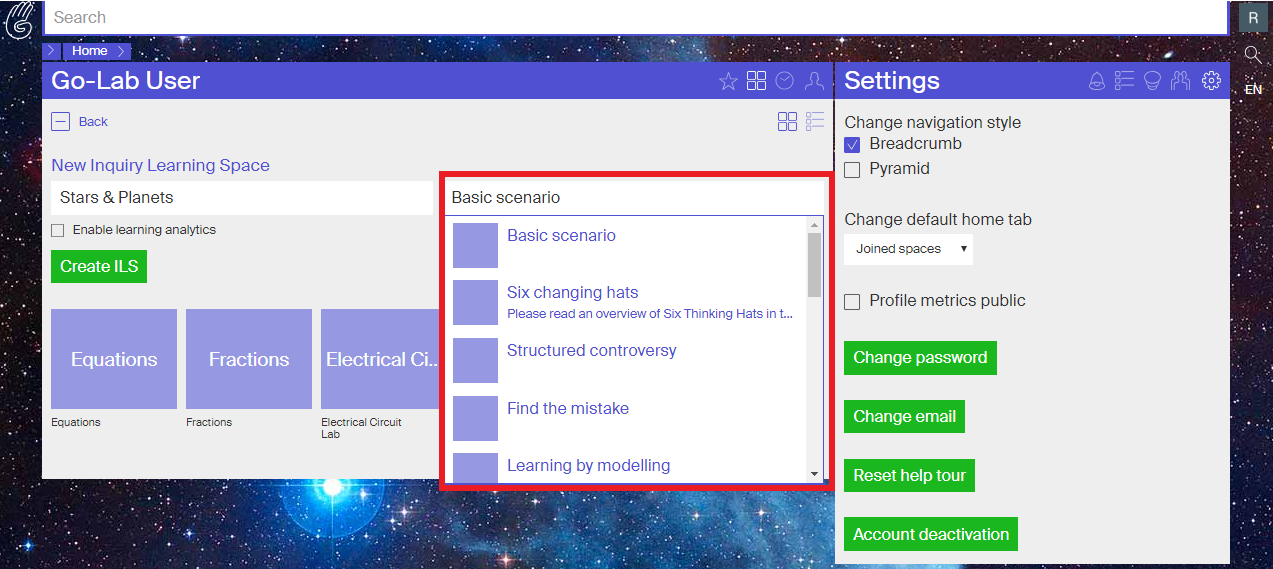Click the person profile icon in Go-Lab User header
1273x569 pixels.
coord(814,81)
